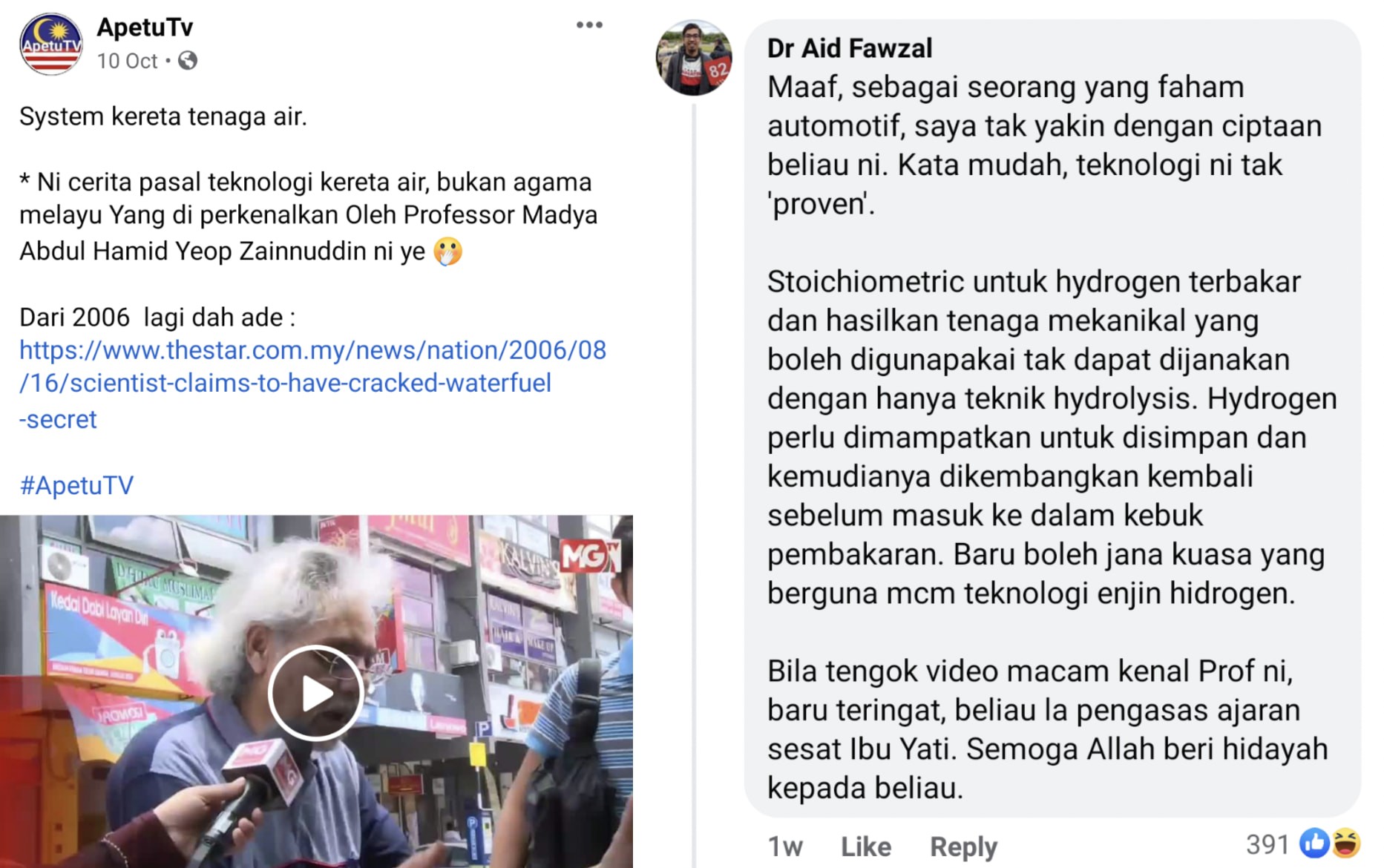The height and width of the screenshot is (868, 1384).
Task: Click the 1w comment timestamp
Action: pos(784,846)
